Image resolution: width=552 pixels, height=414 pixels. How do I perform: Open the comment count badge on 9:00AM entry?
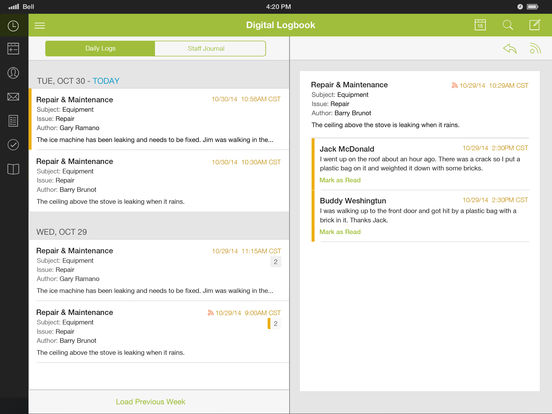point(275,323)
